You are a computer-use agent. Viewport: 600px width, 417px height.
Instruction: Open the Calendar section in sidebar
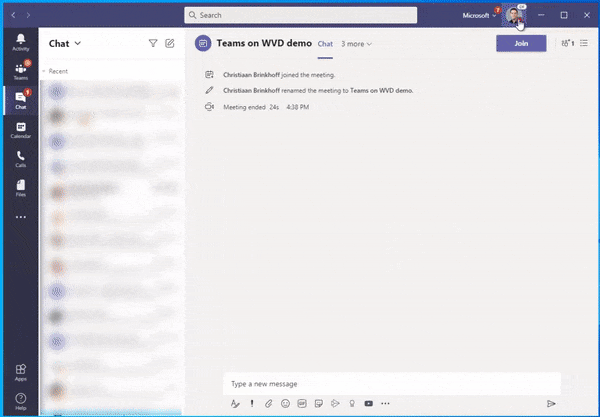click(x=21, y=130)
